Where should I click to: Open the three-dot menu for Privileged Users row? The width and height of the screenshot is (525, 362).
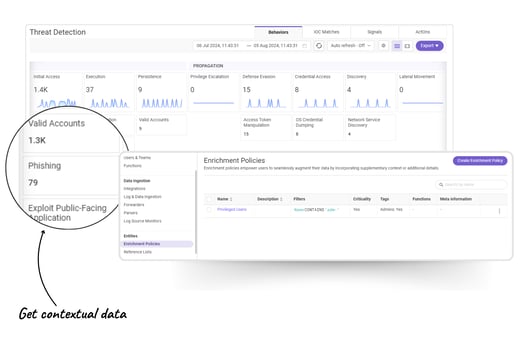coord(499,211)
